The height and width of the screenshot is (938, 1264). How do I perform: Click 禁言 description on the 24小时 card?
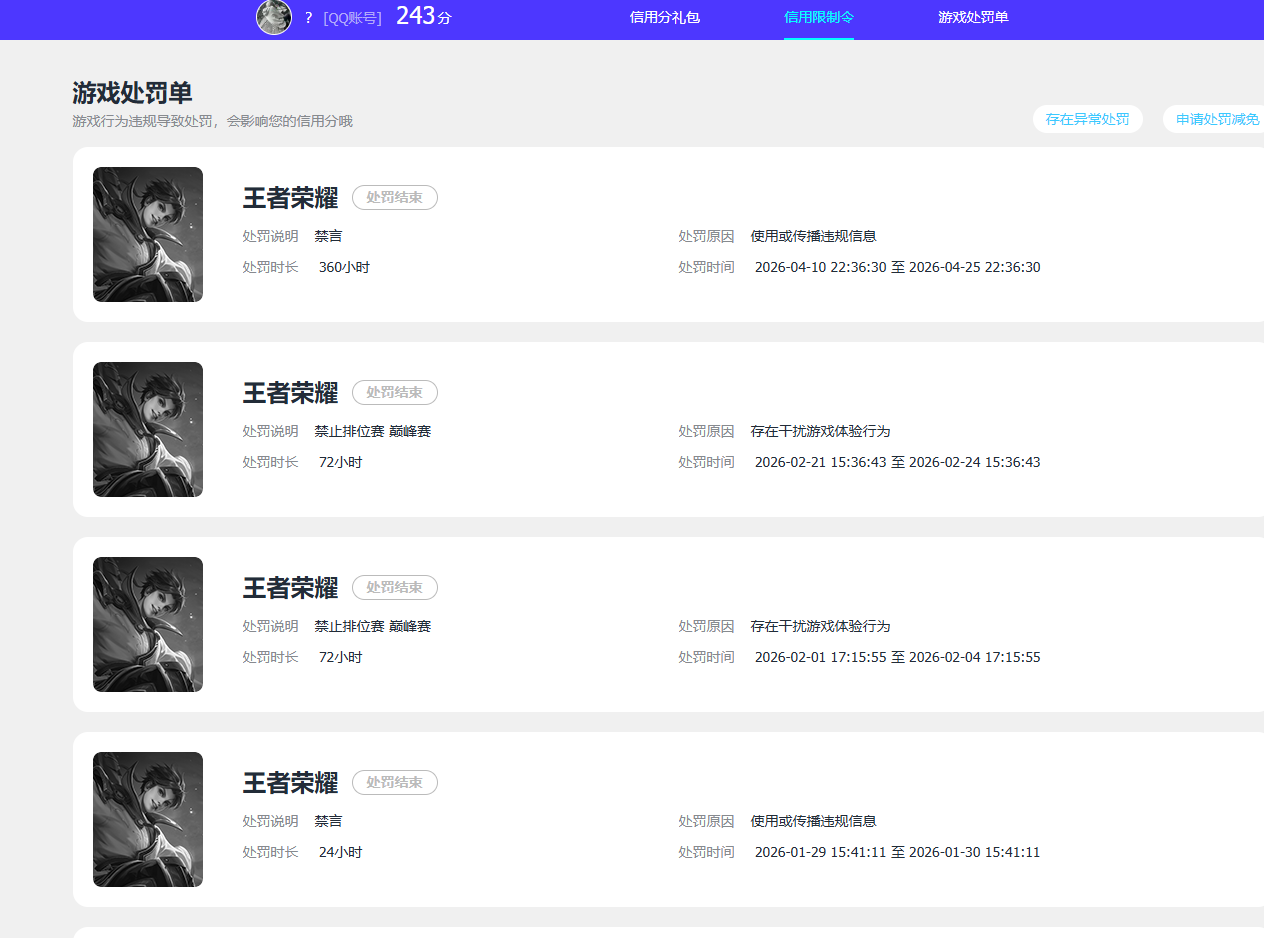(x=328, y=822)
